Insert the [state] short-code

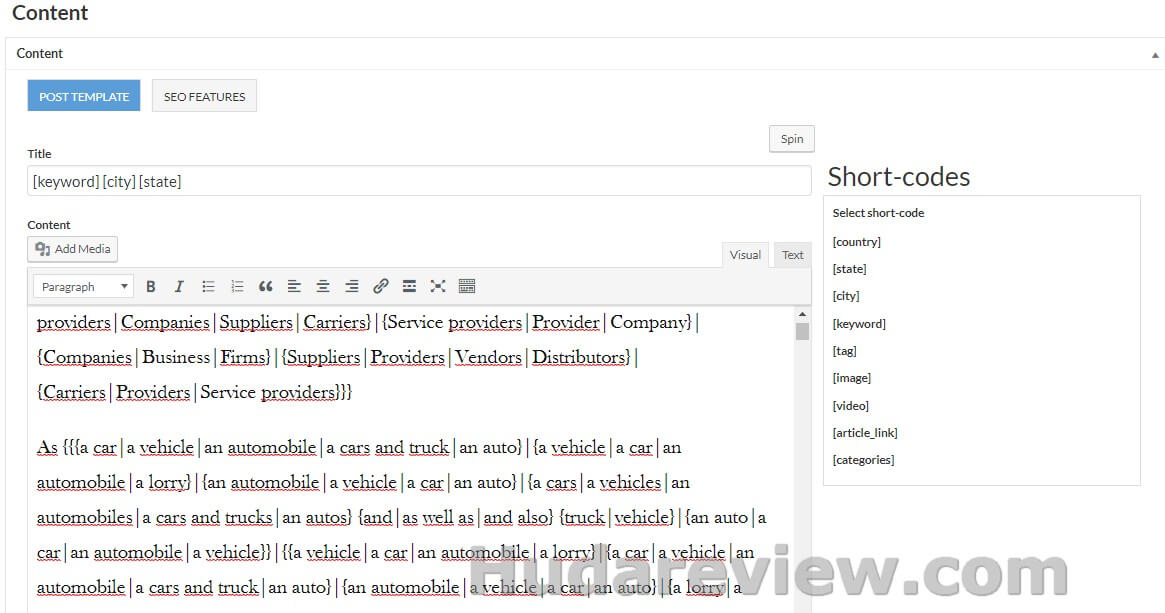849,269
